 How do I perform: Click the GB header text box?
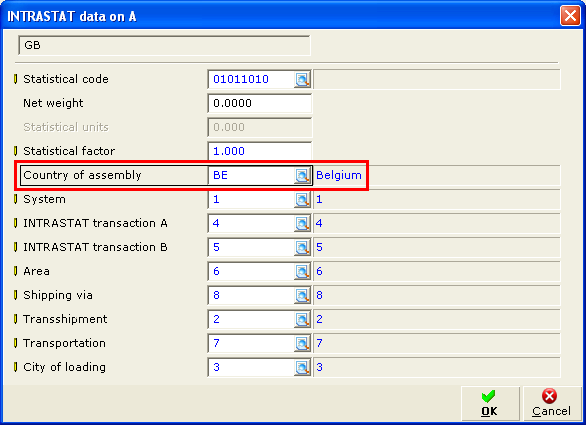point(164,46)
